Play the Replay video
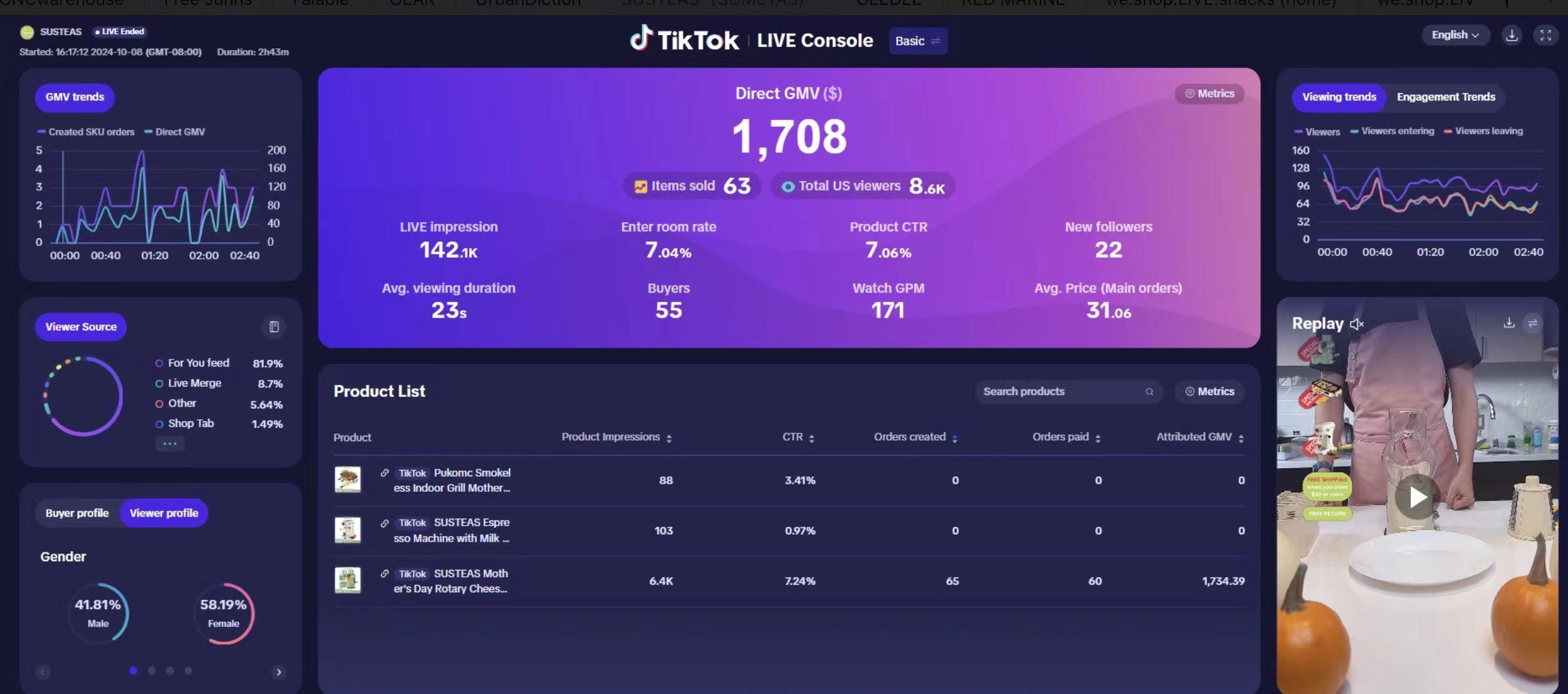The height and width of the screenshot is (694, 1568). pos(1416,497)
